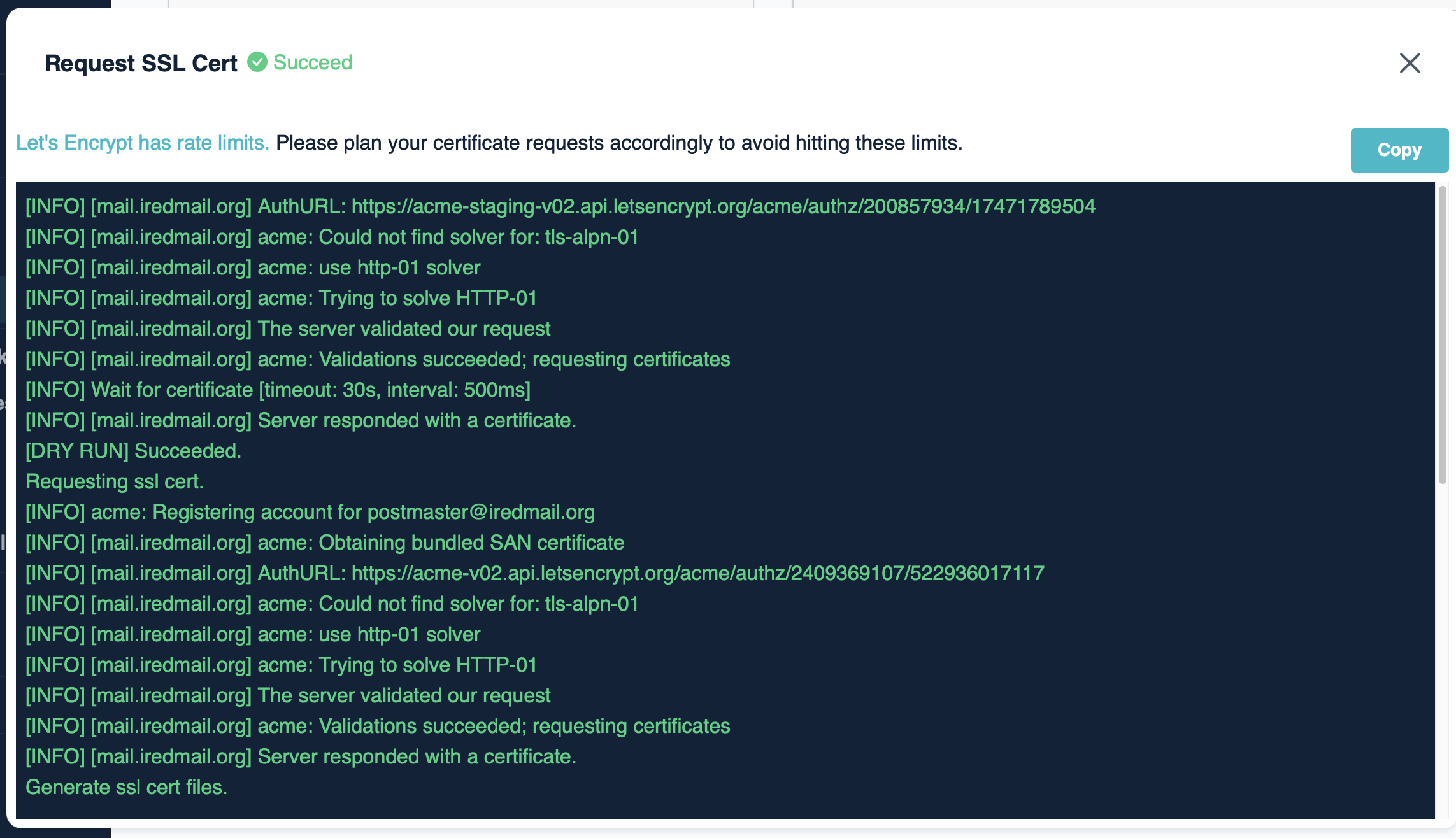1456x838 pixels.
Task: Click the log panel's vertical scrollbar thumb
Action: point(1442,335)
